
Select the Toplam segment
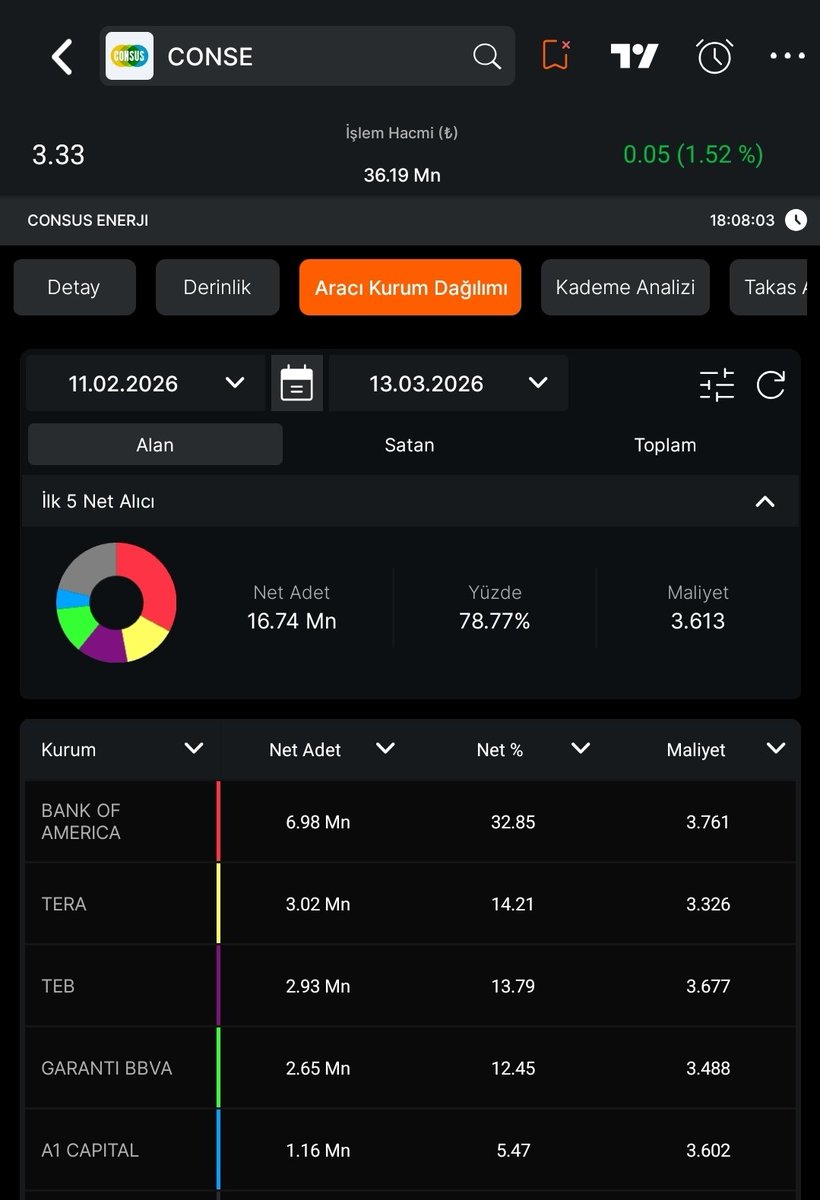[x=665, y=445]
